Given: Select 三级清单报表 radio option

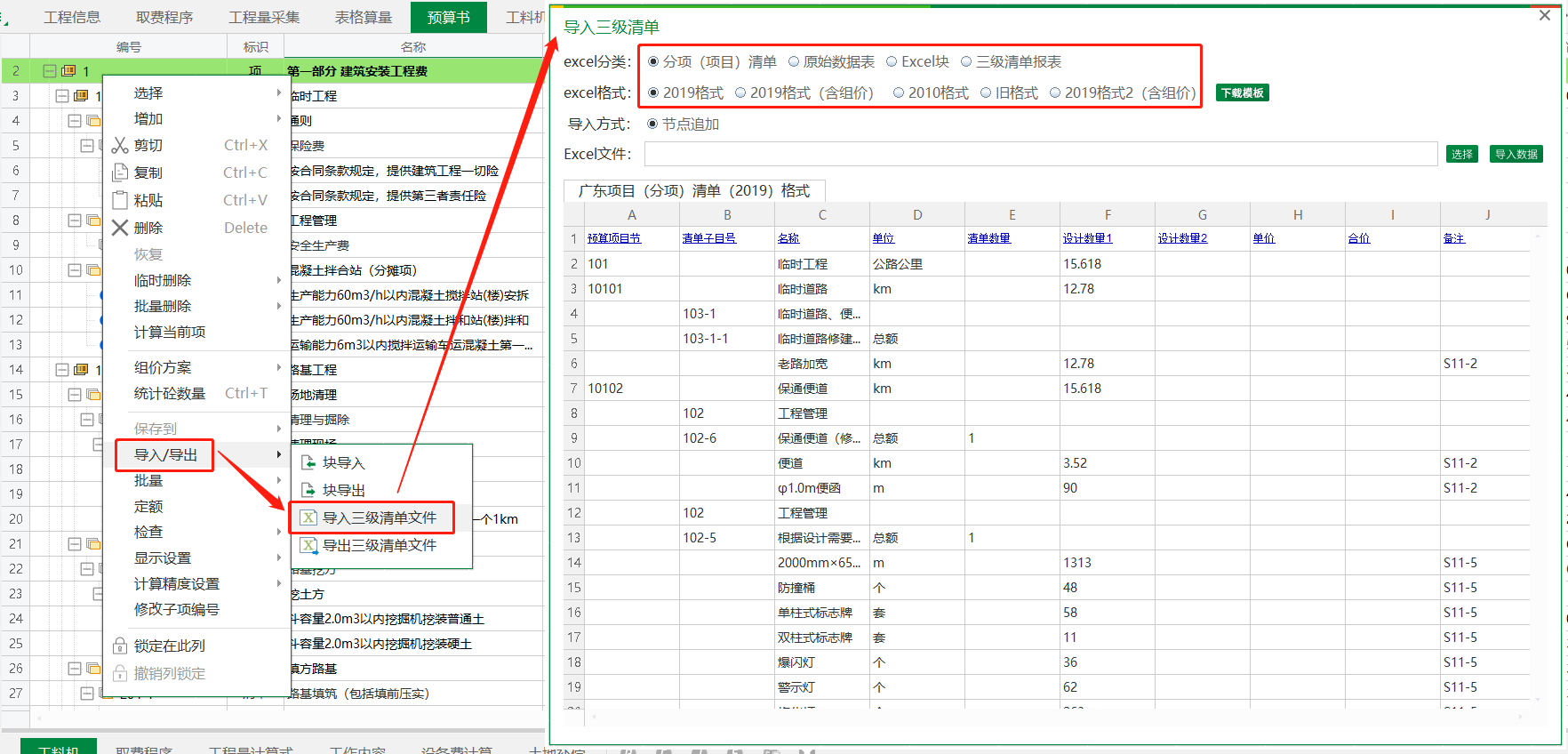Looking at the screenshot, I should pos(966,61).
